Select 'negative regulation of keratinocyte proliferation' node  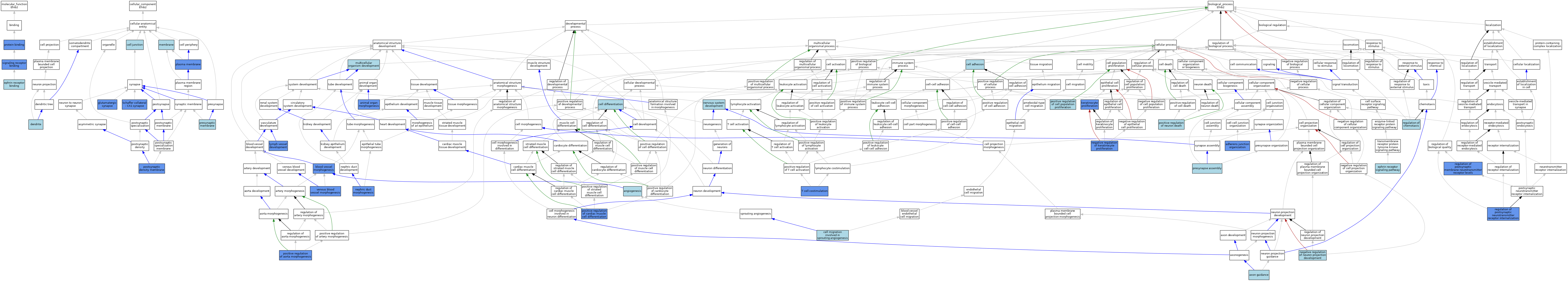tap(1104, 146)
